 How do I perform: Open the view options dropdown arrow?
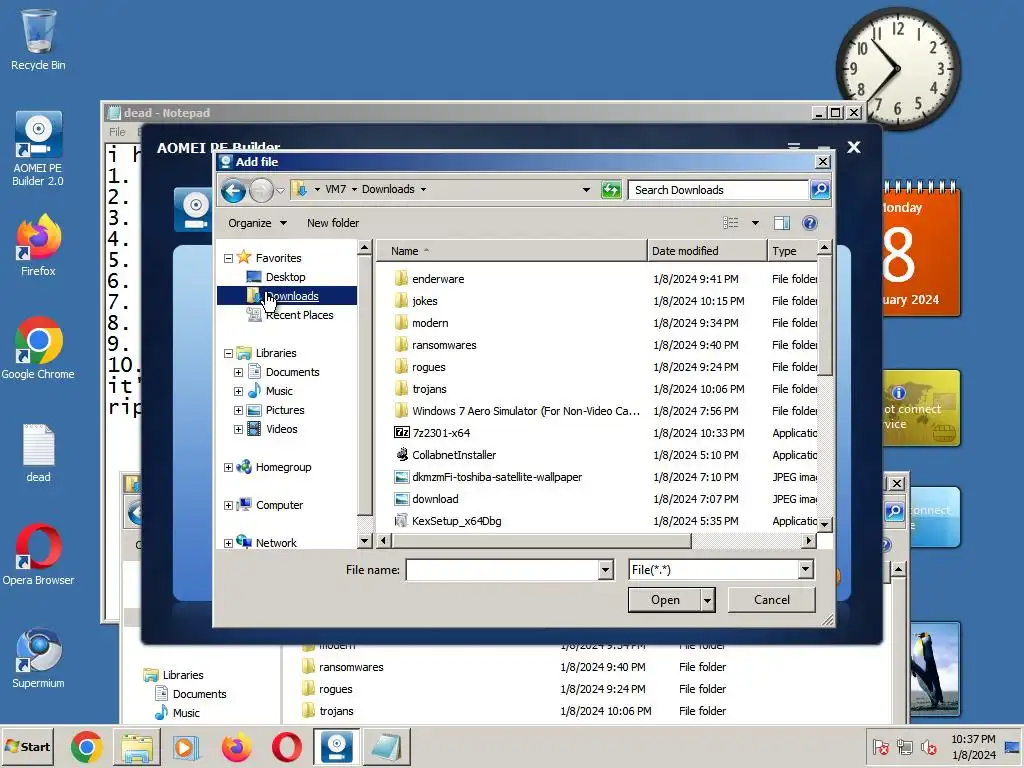click(x=755, y=223)
